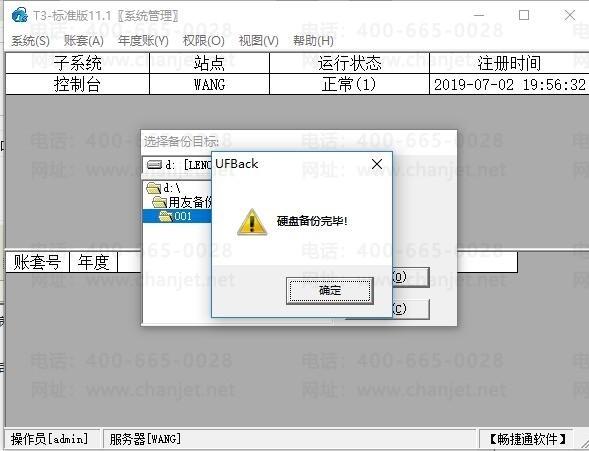Click the 年度 column header

[94, 262]
